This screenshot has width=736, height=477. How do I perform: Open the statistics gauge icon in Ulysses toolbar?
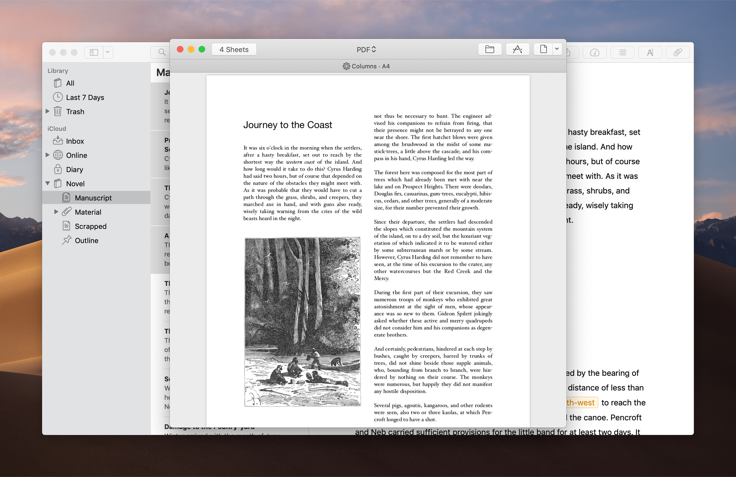(594, 53)
